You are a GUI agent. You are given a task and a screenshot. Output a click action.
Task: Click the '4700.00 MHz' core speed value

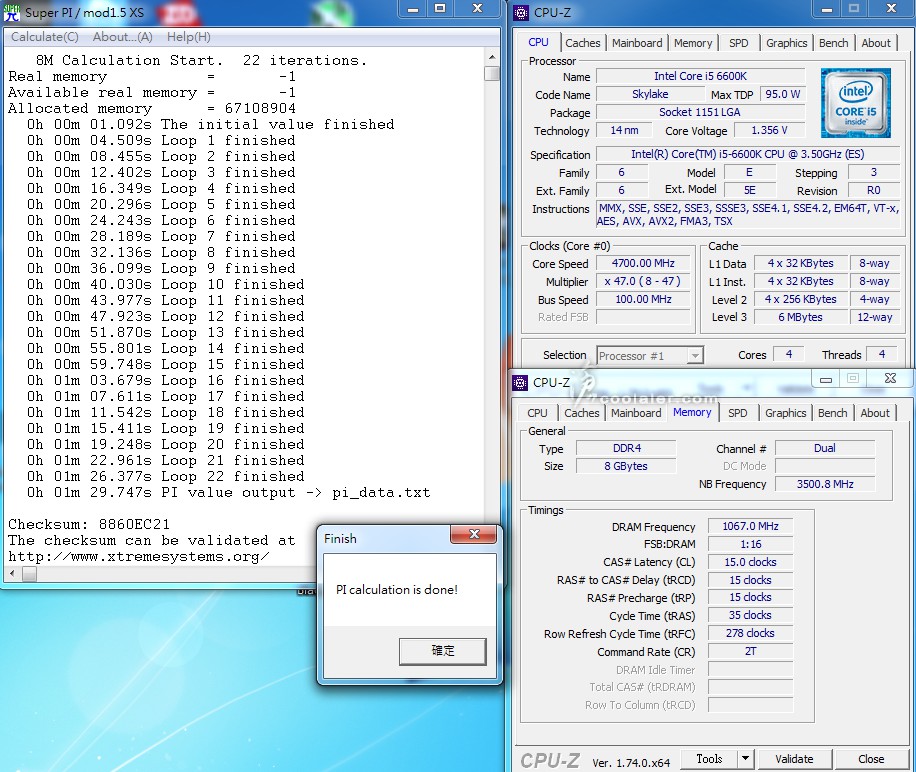[x=643, y=263]
